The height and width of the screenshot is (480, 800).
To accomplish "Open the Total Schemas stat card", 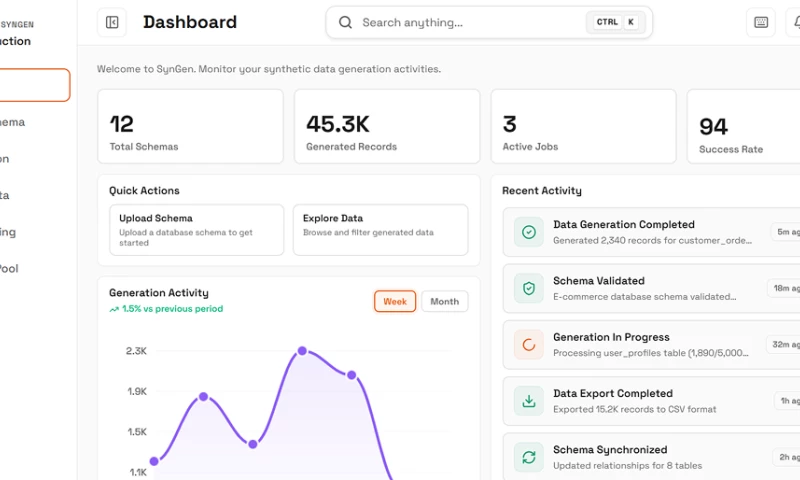I will (x=190, y=127).
